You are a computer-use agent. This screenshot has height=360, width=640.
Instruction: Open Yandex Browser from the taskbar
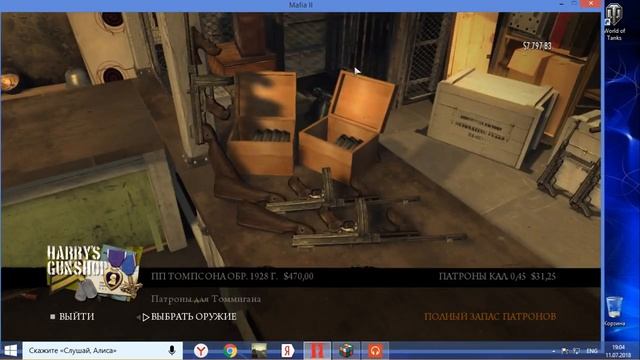click(x=200, y=351)
